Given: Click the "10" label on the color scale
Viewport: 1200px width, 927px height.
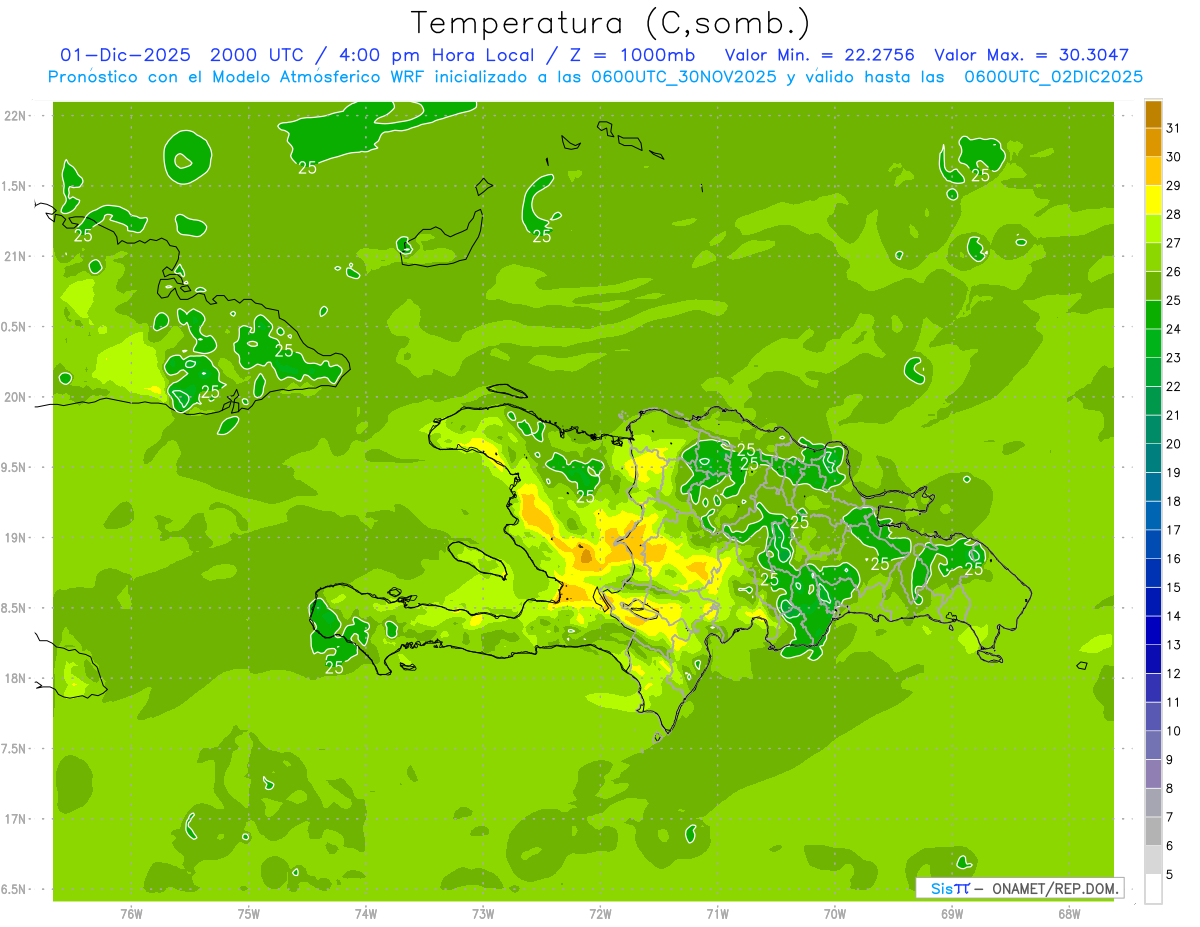Looking at the screenshot, I should coord(1174,731).
